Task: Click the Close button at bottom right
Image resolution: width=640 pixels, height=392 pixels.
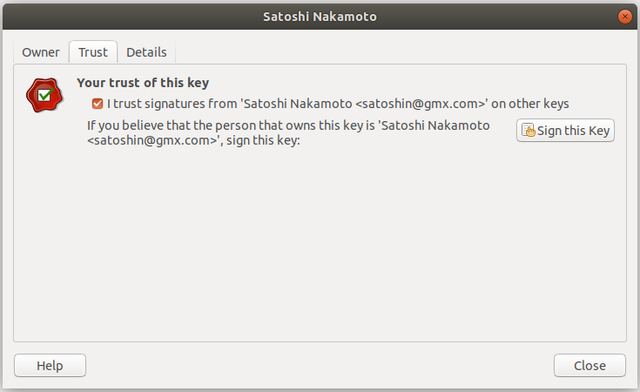Action: pos(589,365)
